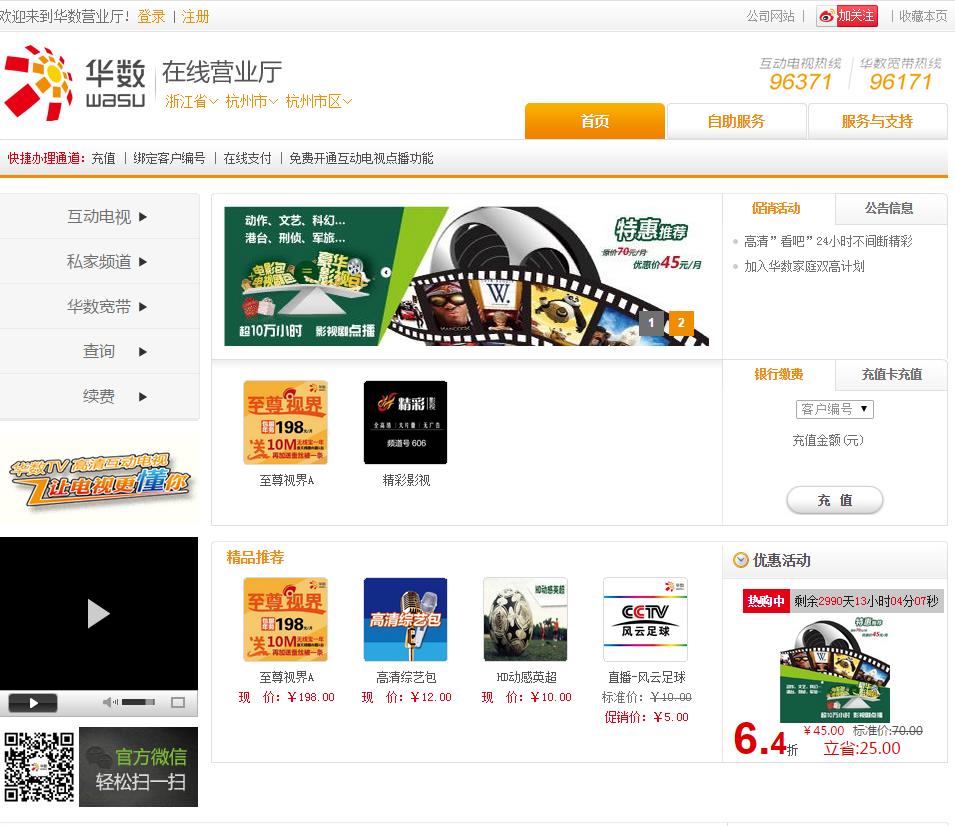Mute the video player speaker icon
Viewport: 955px width, 826px height.
[x=110, y=702]
